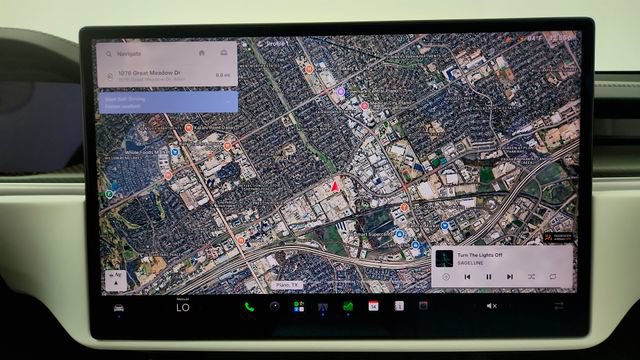
Task: Tap the clock icon beside Great Meadow Dr
Action: [x=110, y=76]
